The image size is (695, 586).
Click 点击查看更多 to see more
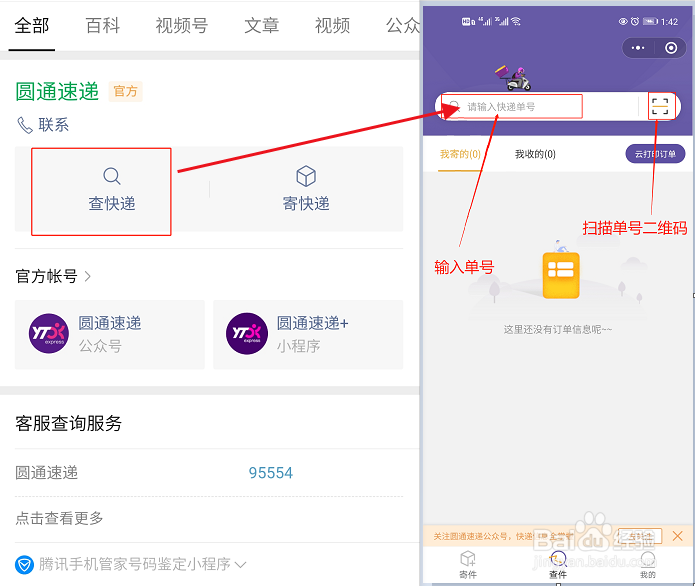coord(59,518)
